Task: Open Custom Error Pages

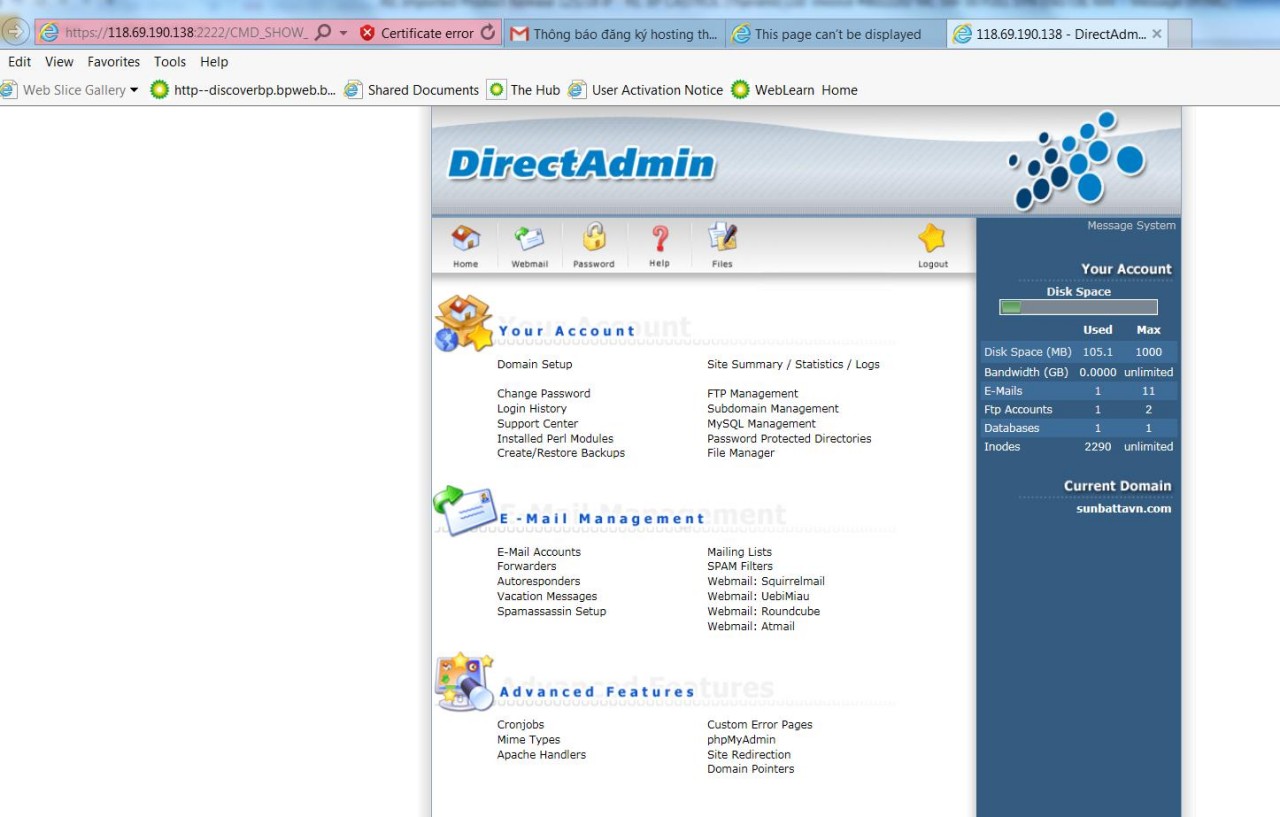Action: pos(760,725)
